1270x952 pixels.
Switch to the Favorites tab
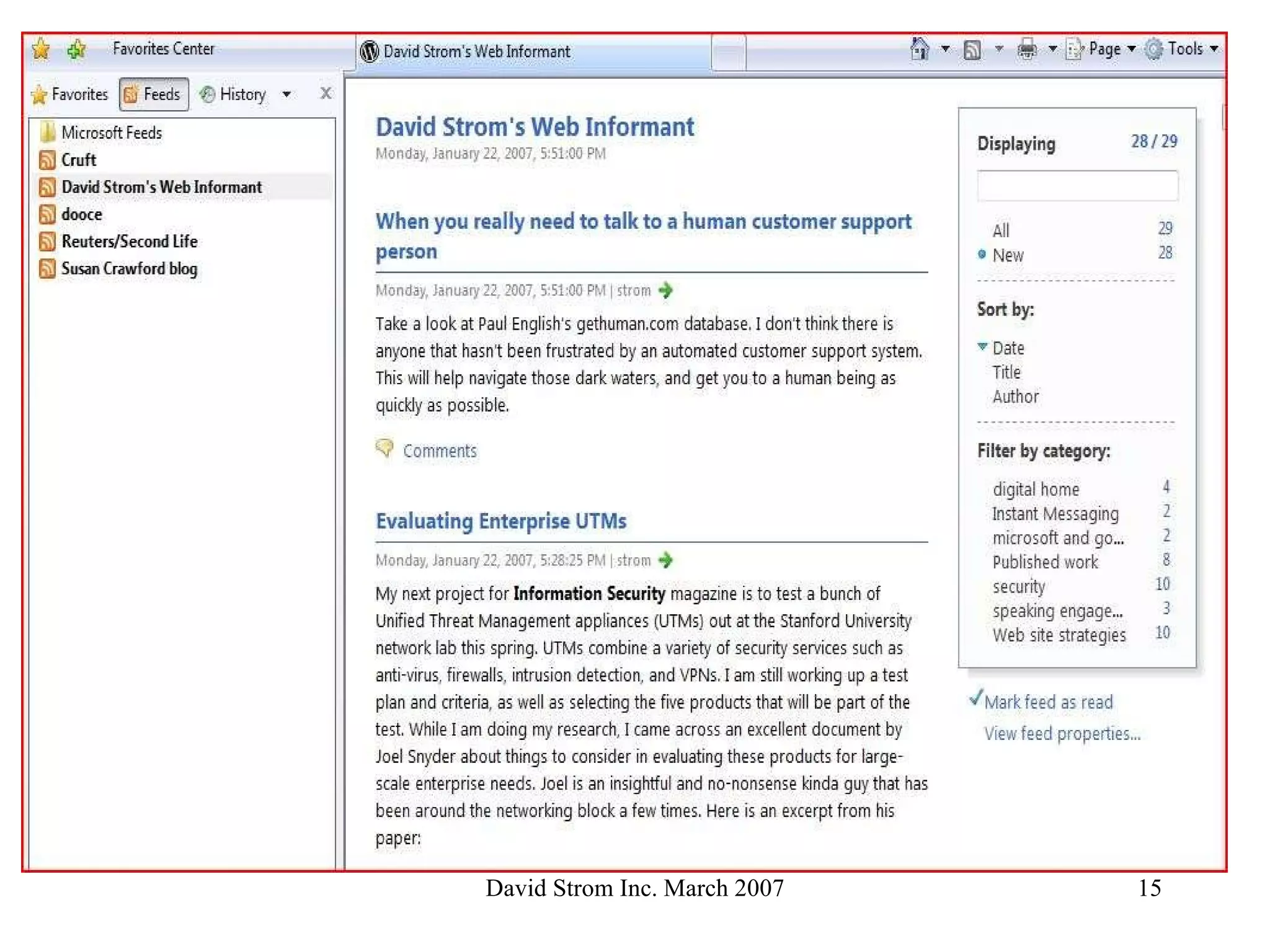tap(70, 94)
